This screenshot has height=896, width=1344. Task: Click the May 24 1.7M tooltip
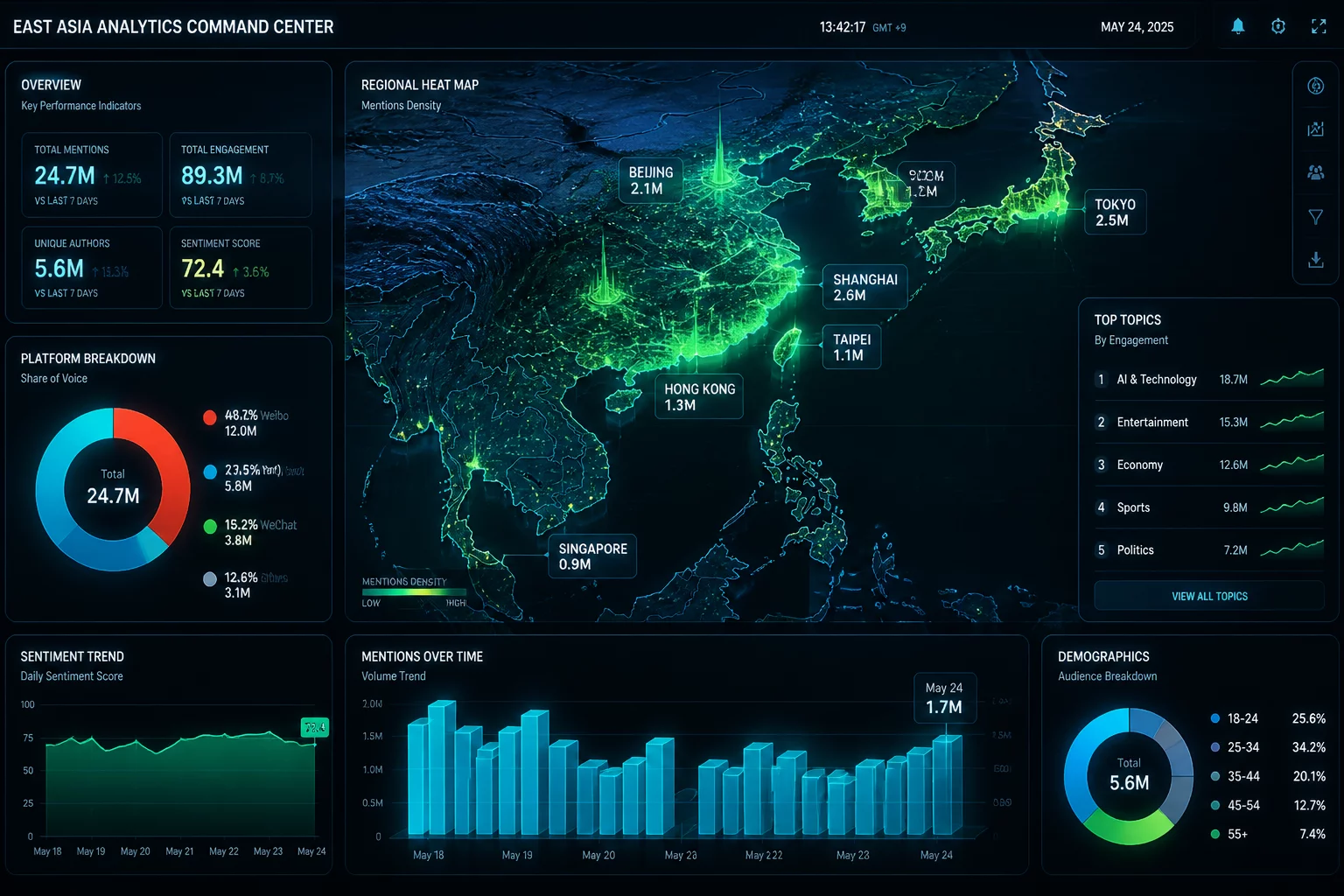click(944, 698)
